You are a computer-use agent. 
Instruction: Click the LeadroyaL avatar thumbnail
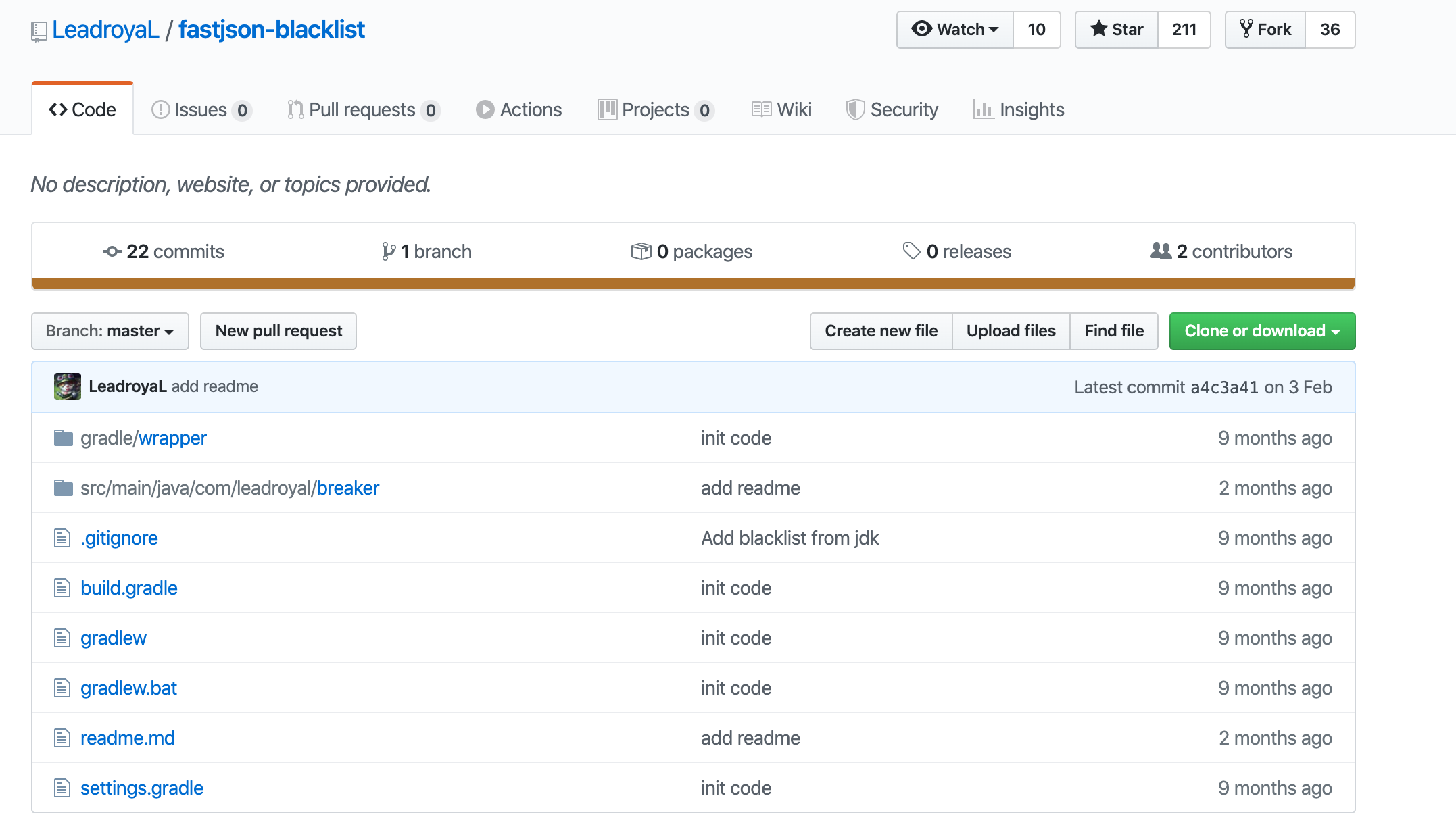(68, 386)
